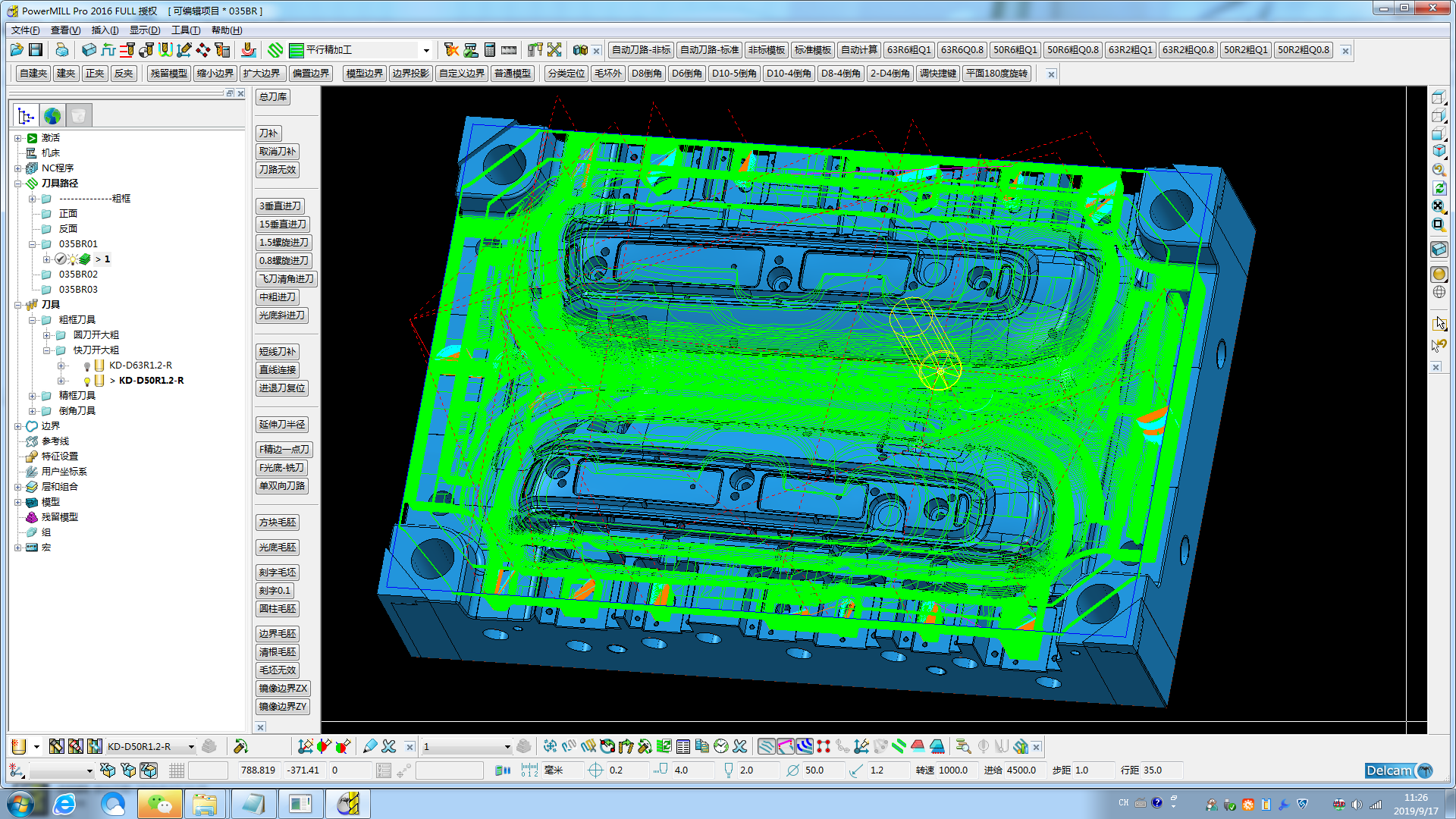The width and height of the screenshot is (1456, 819).
Task: Click the print icon in main toolbar
Action: [x=62, y=50]
